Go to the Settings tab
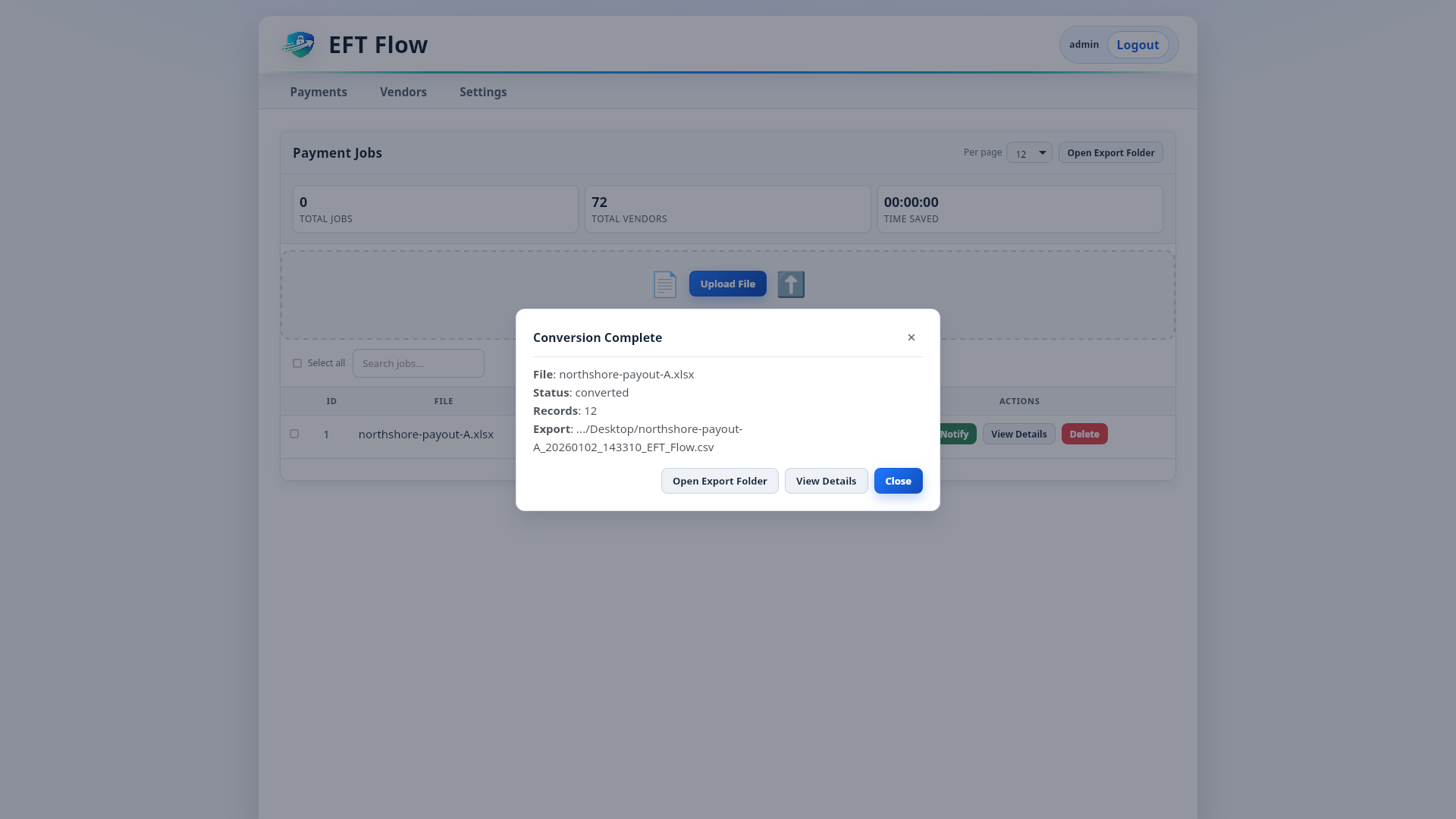Screen dimensions: 1456x819 tap(483, 92)
